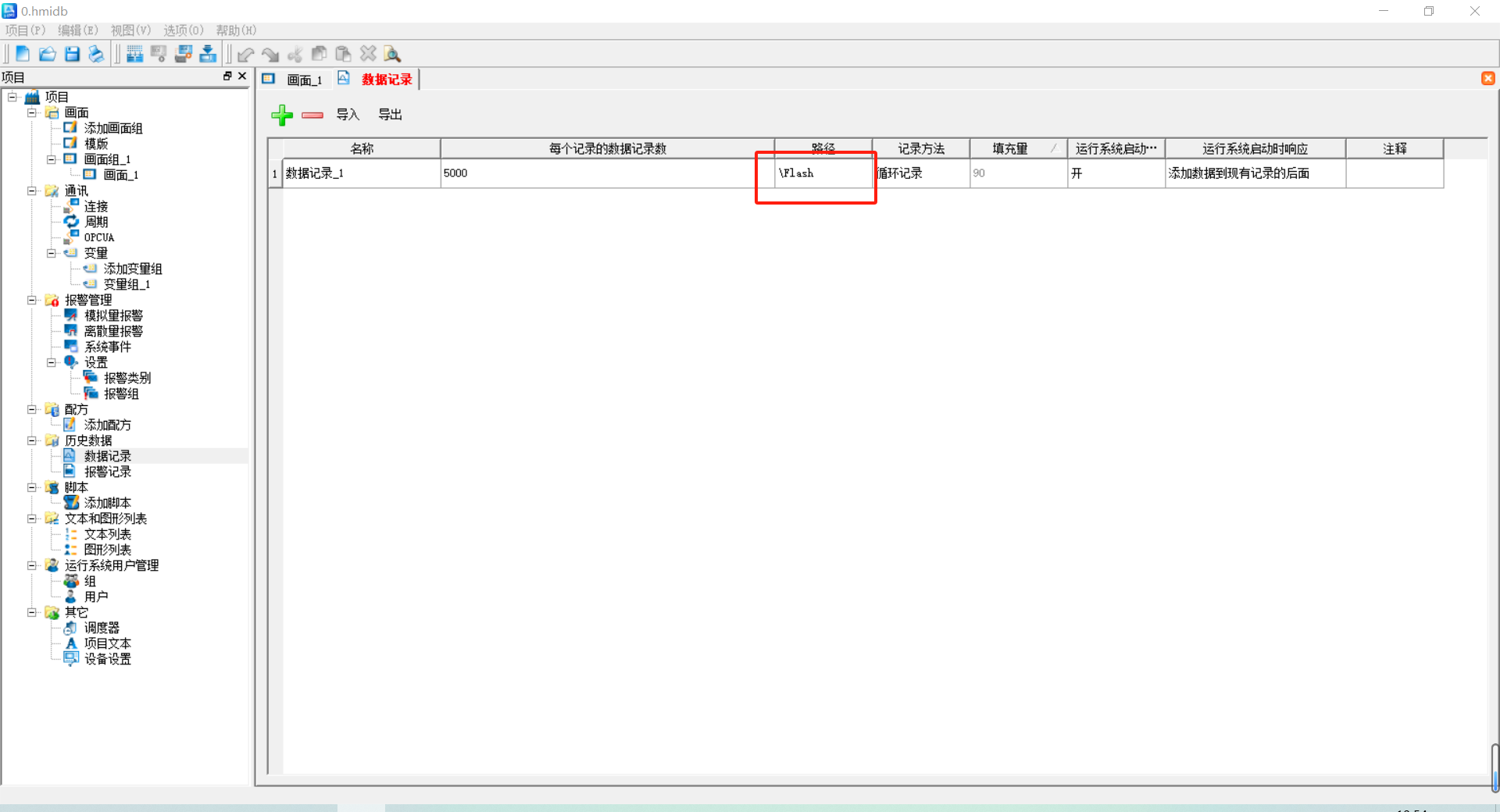Open the 选项(O) menu
Image resolution: width=1500 pixels, height=812 pixels.
tap(184, 30)
